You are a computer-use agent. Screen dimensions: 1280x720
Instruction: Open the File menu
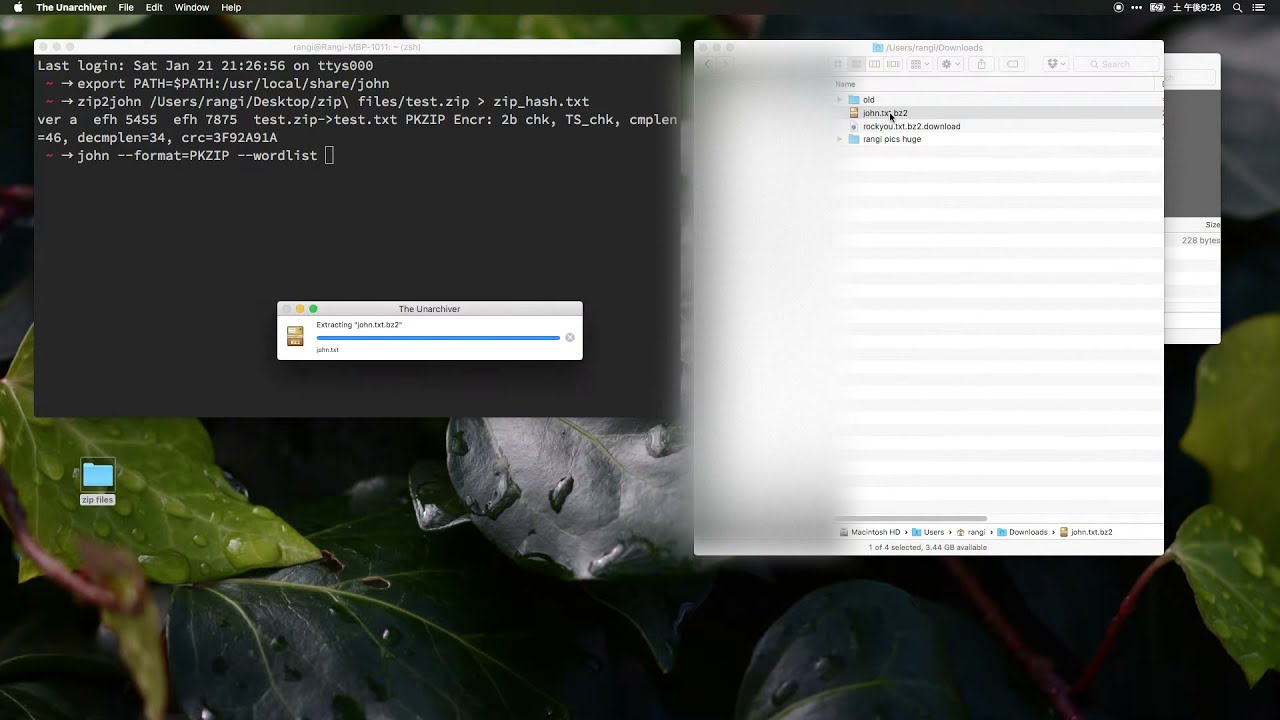(x=126, y=7)
